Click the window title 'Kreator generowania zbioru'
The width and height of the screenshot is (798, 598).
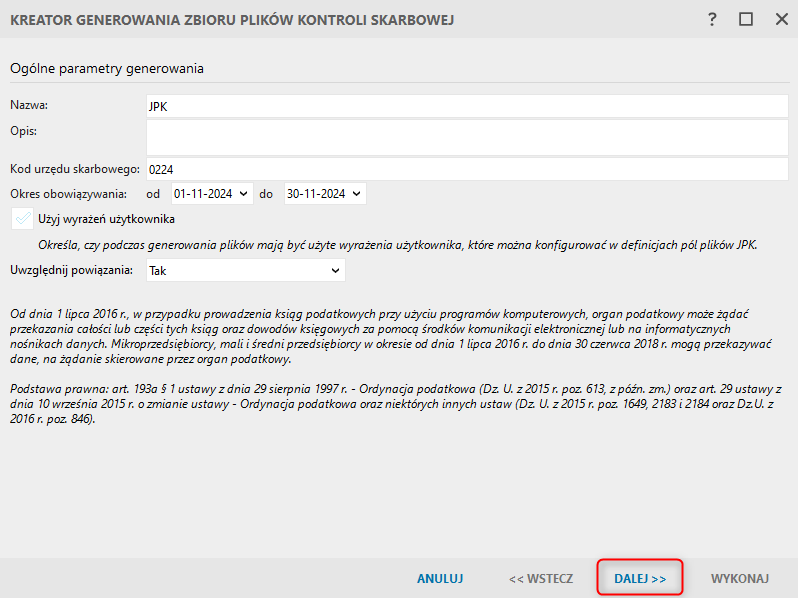232,20
